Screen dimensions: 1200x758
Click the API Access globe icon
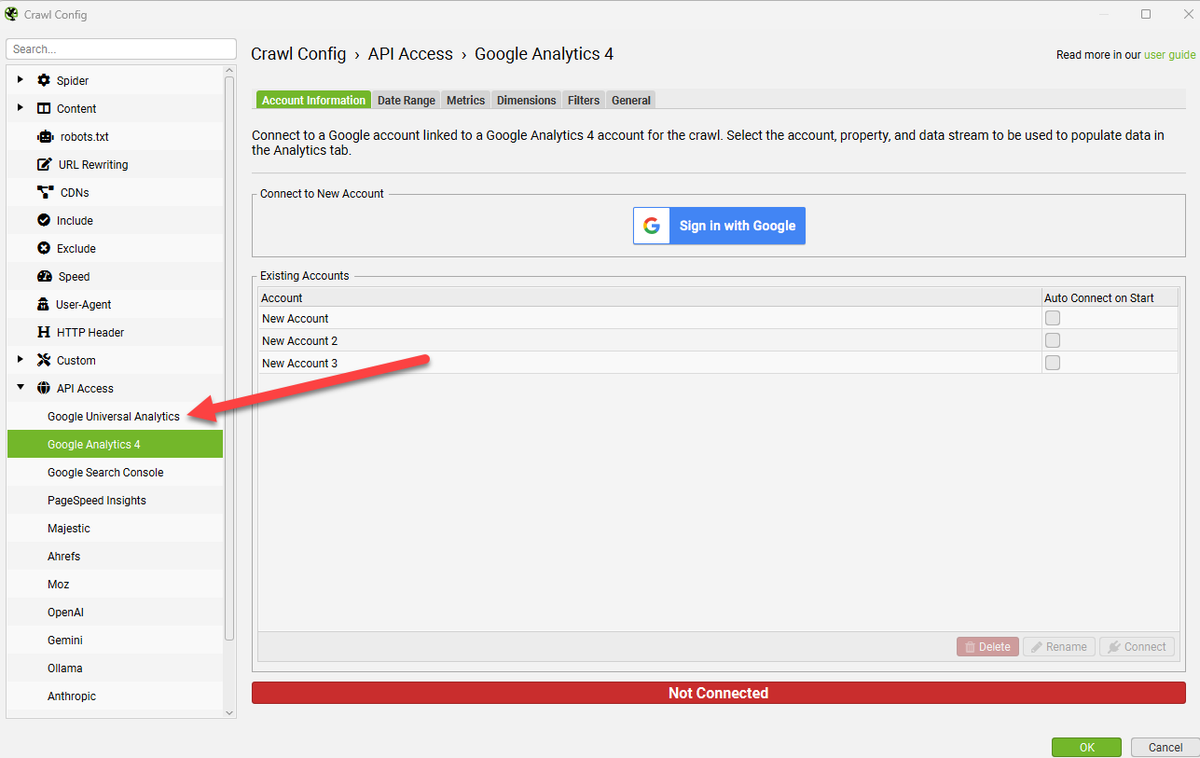44,388
